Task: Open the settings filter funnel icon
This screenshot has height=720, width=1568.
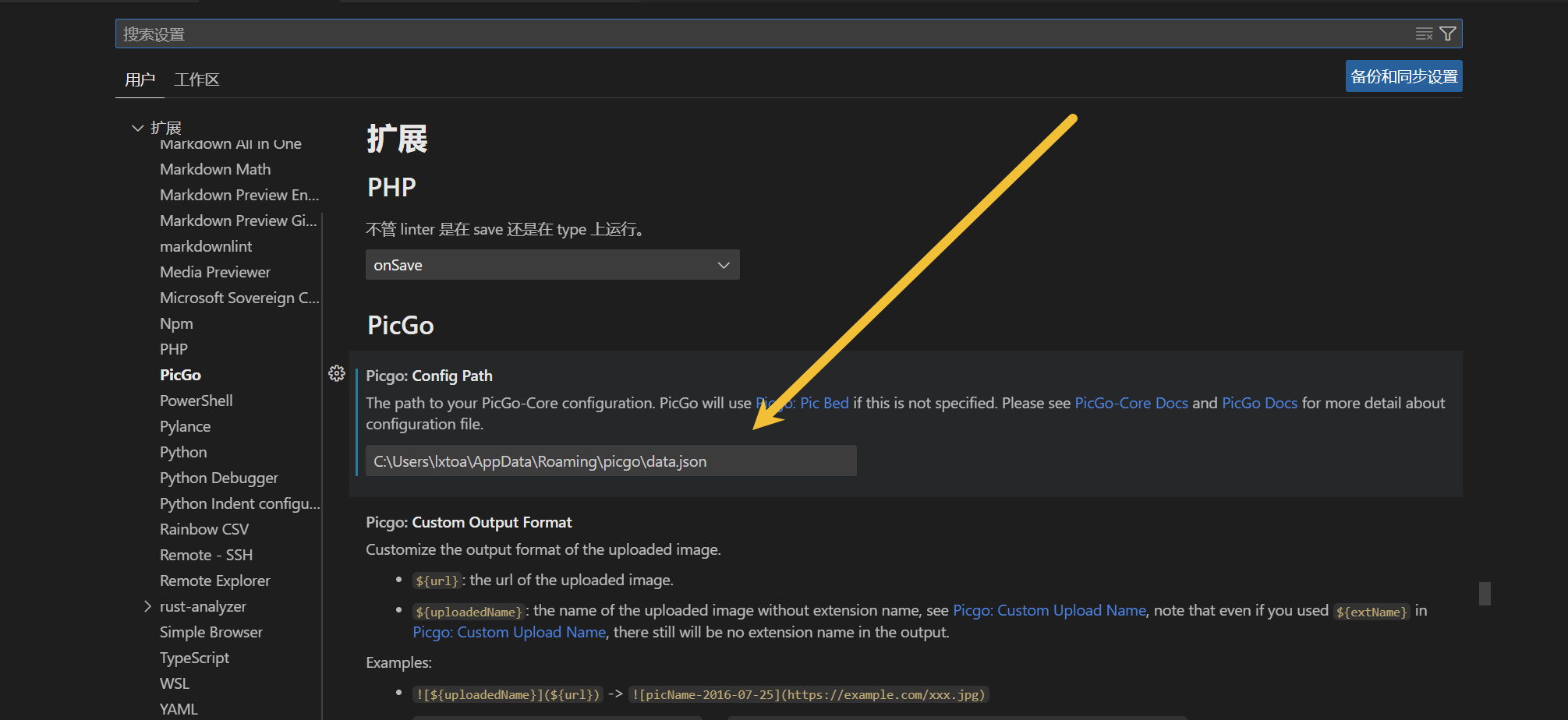Action: 1448,34
